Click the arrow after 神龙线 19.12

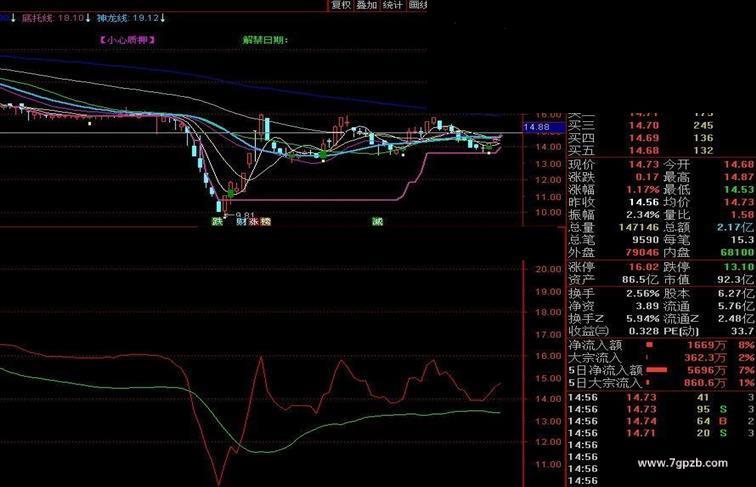(162, 18)
